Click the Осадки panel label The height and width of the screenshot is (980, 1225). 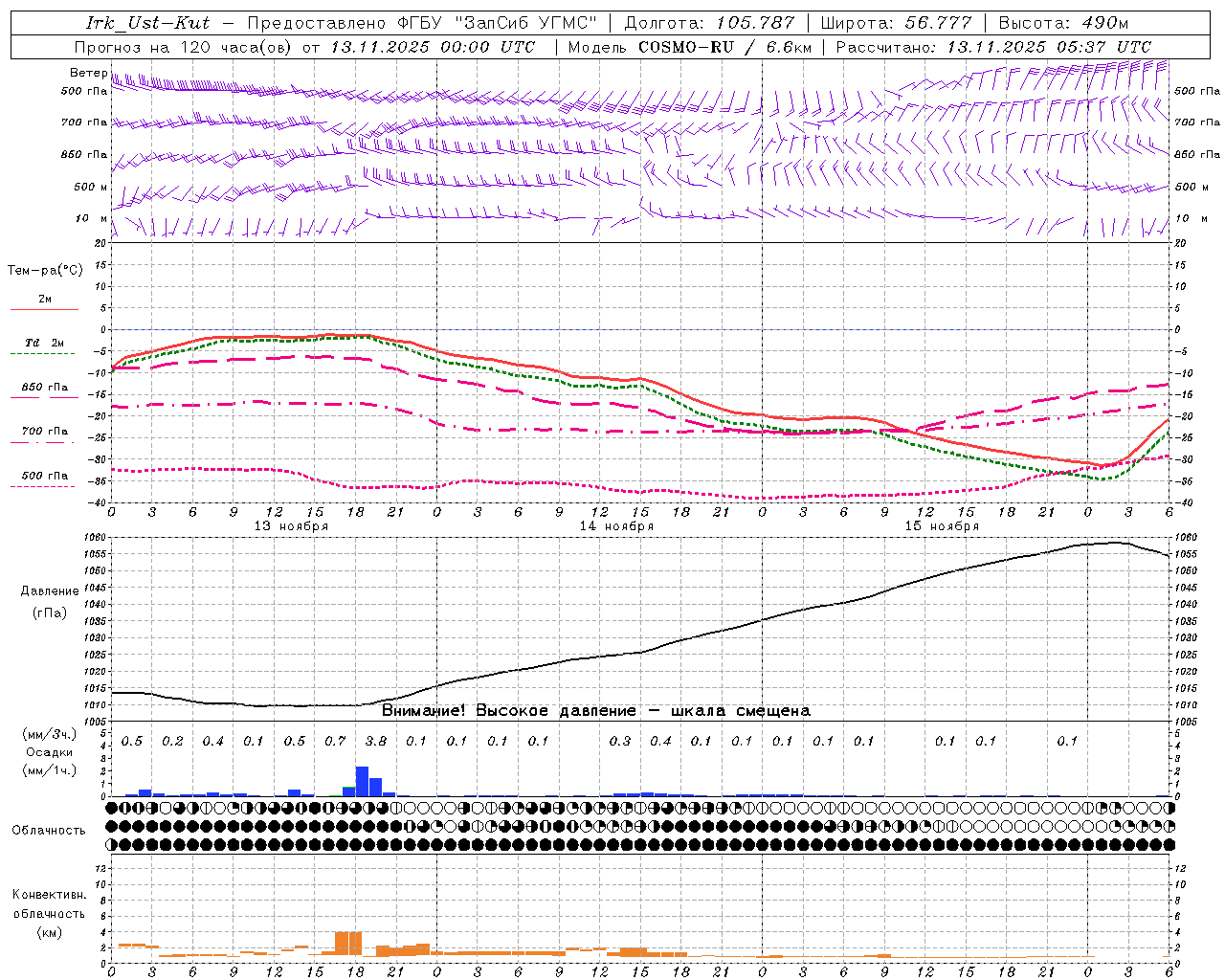click(x=49, y=752)
